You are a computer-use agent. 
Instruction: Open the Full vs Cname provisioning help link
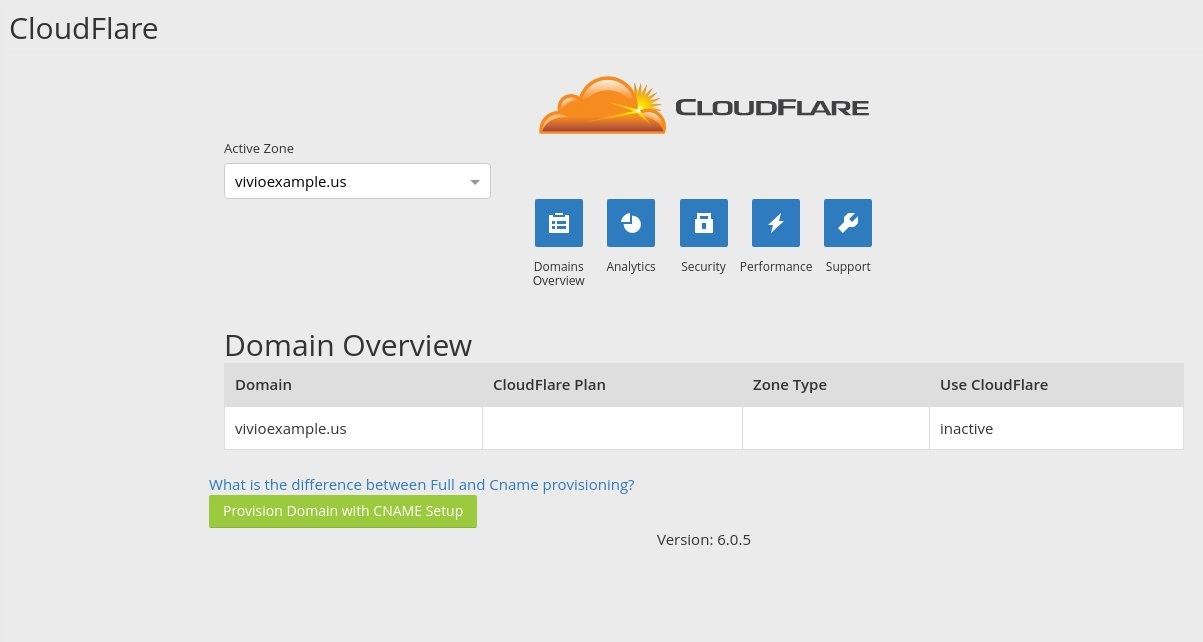(x=421, y=484)
